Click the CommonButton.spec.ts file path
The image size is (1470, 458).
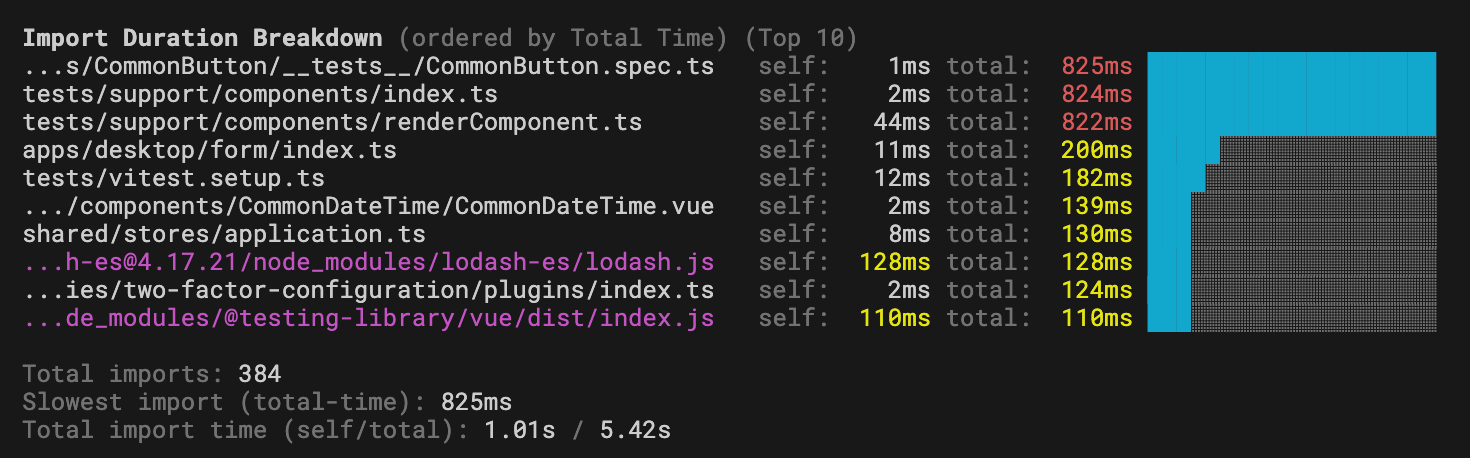[368, 67]
